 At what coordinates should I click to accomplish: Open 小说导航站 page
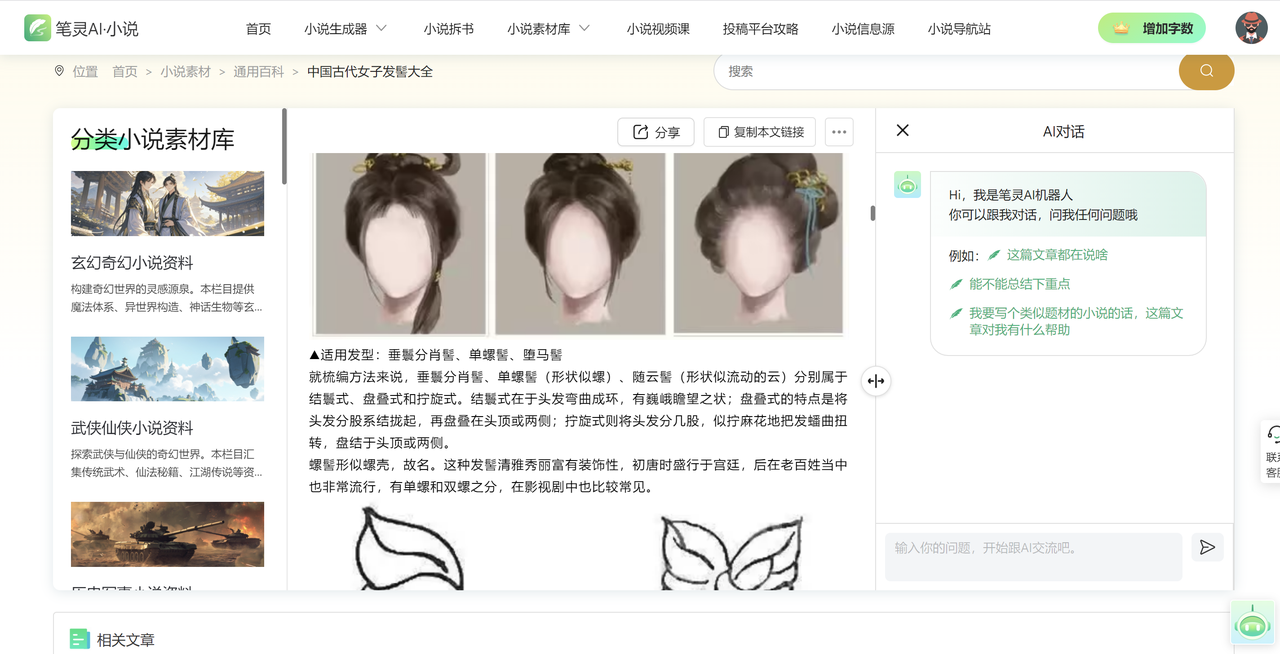(958, 29)
